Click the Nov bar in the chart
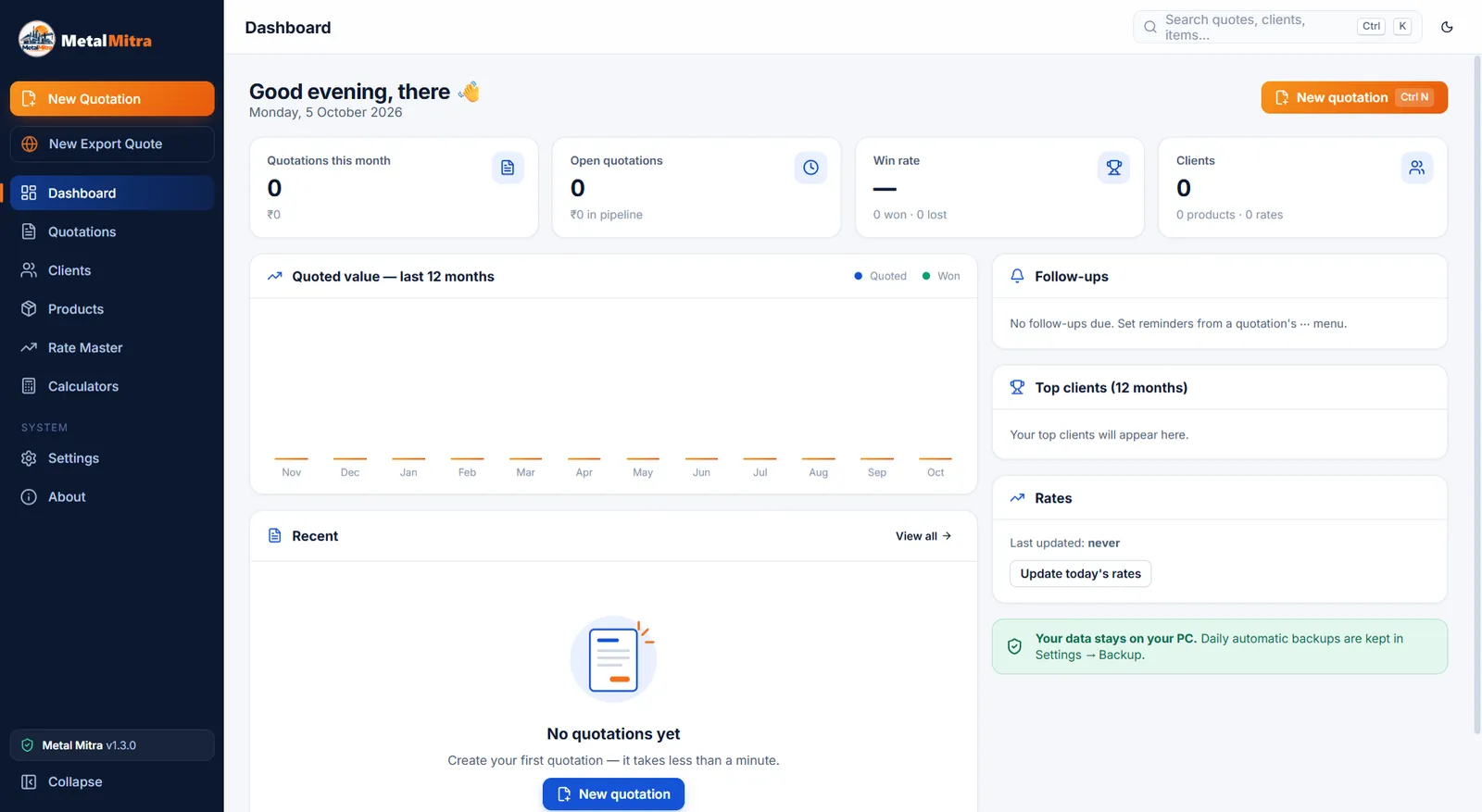1482x812 pixels. click(291, 458)
